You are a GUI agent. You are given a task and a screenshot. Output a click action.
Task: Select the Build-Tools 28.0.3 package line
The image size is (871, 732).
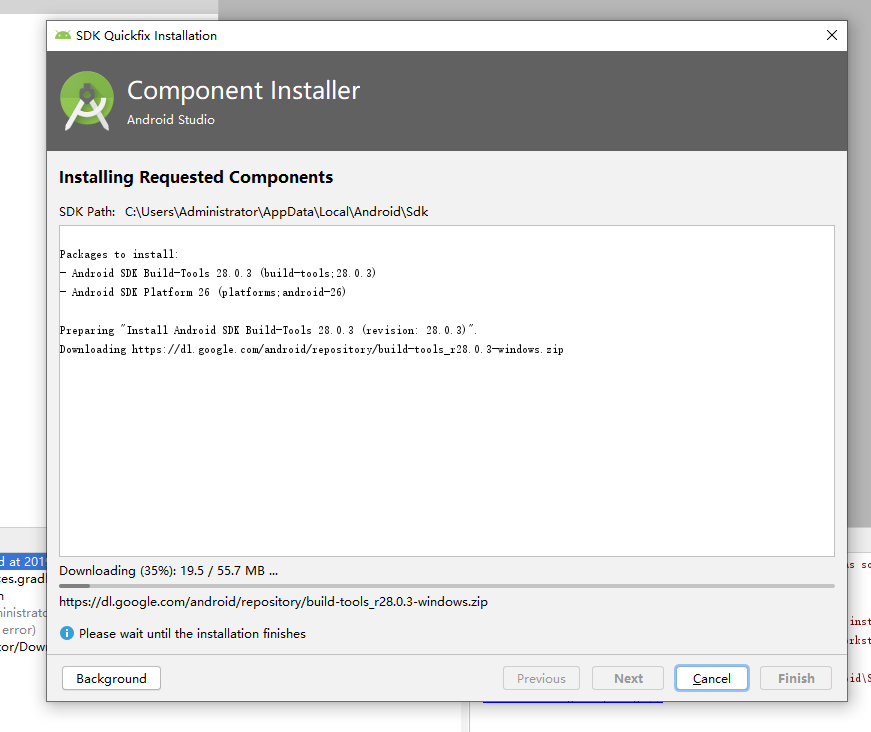point(218,273)
